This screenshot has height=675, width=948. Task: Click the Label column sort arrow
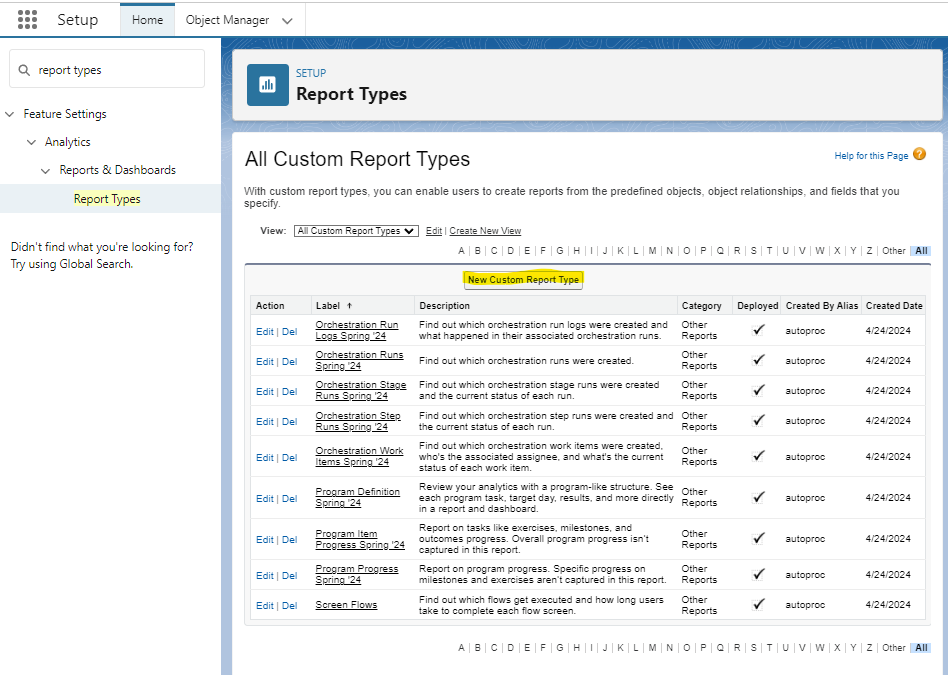pos(349,306)
